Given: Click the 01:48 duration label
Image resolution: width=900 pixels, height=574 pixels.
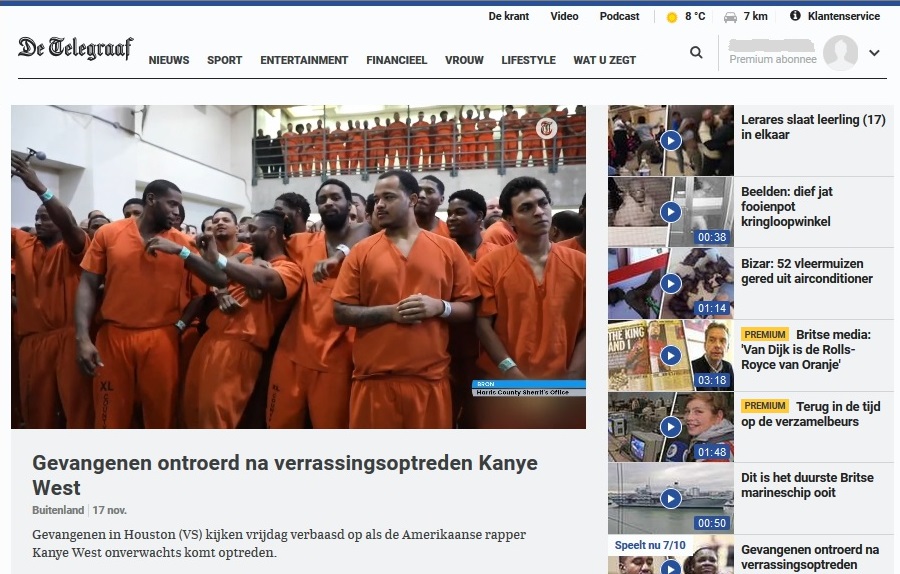Looking at the screenshot, I should (x=712, y=452).
